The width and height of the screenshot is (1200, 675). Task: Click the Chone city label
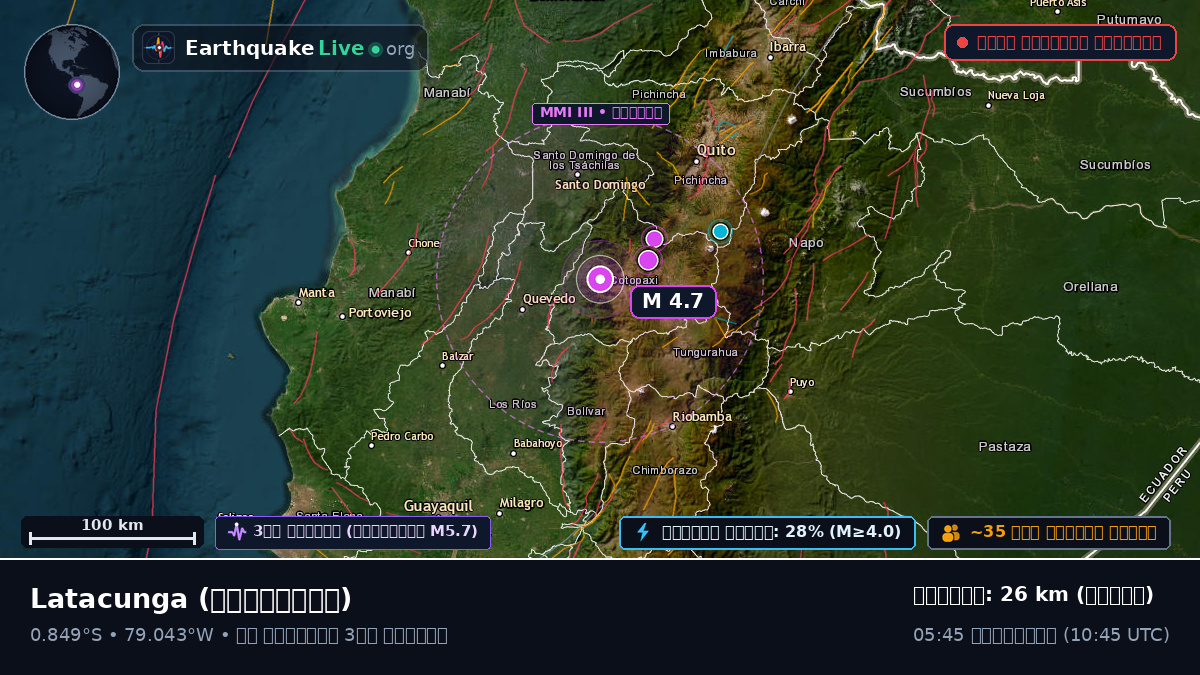click(x=424, y=243)
